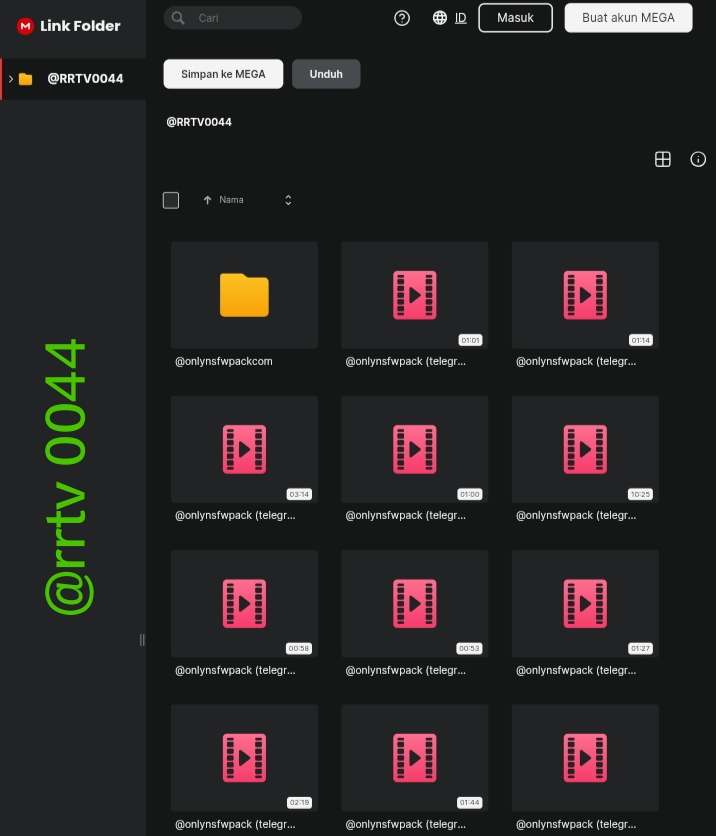Click the MEGA logo icon
The height and width of the screenshot is (836, 716).
[x=25, y=26]
